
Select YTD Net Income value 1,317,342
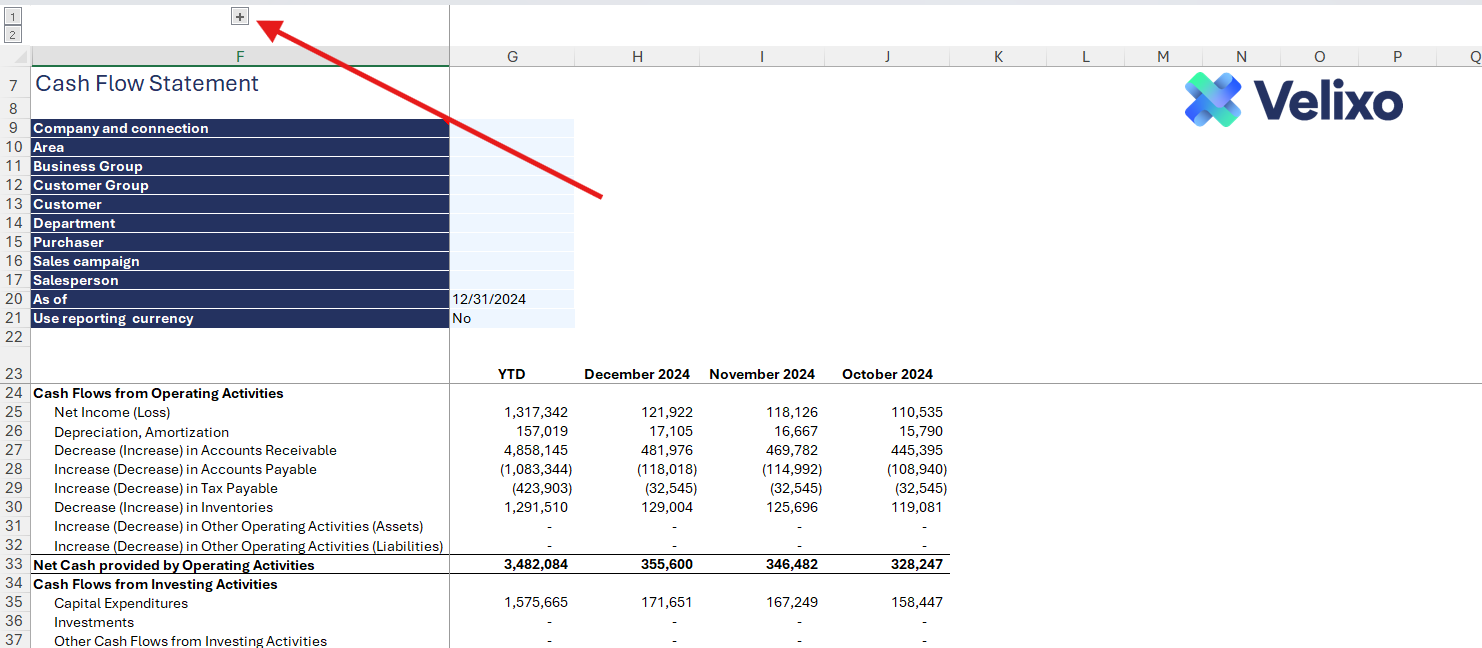pyautogui.click(x=536, y=412)
